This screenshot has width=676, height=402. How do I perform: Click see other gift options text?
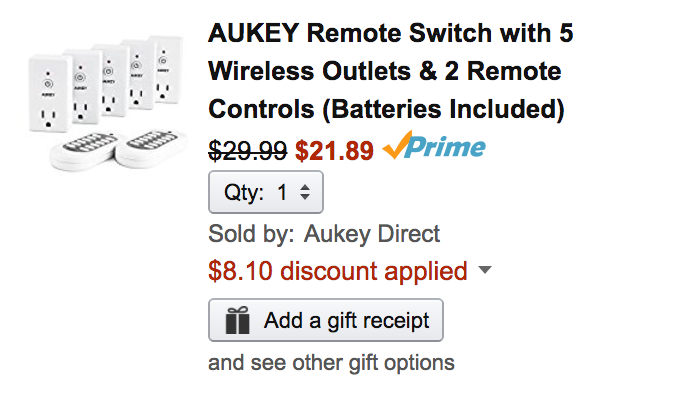point(331,362)
